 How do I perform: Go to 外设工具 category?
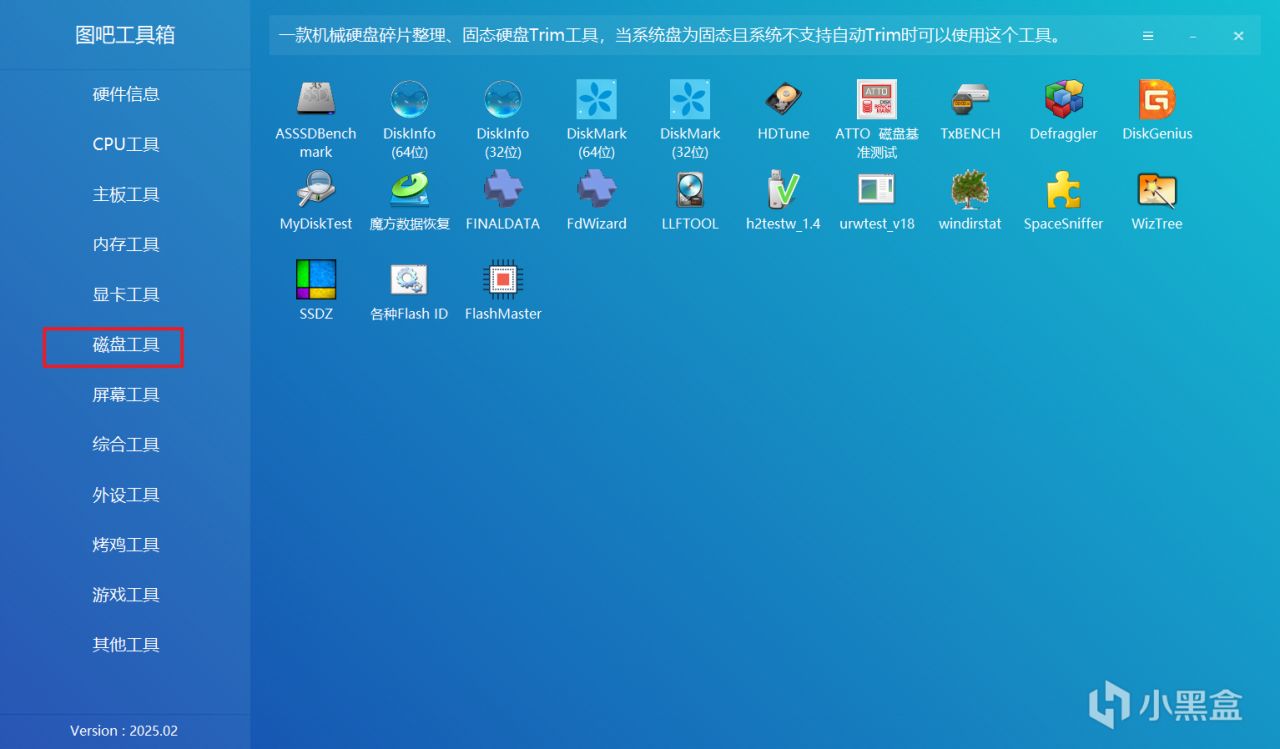point(126,495)
